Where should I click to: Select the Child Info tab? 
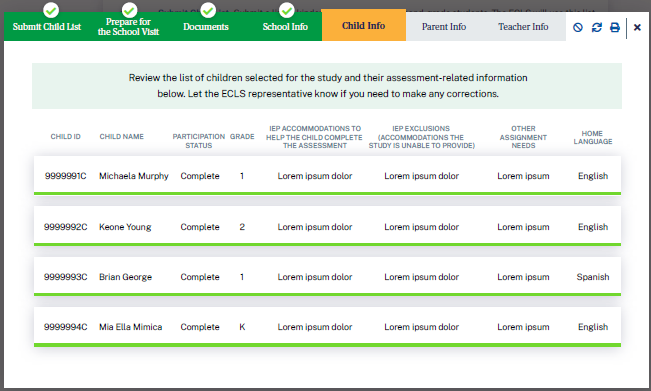pos(364,25)
